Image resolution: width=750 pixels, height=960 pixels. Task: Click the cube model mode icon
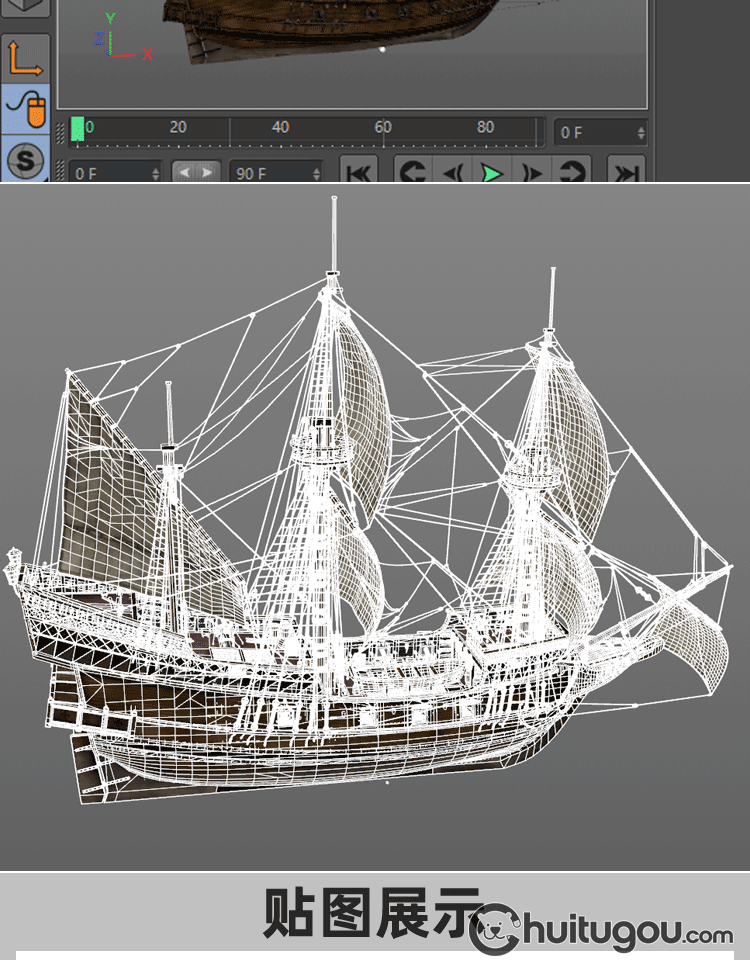(x=26, y=8)
